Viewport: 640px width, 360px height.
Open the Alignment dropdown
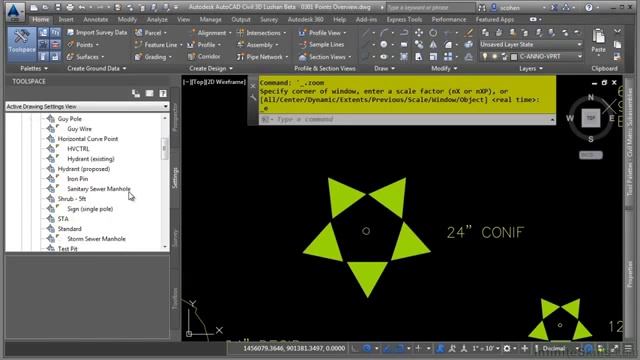(x=210, y=33)
